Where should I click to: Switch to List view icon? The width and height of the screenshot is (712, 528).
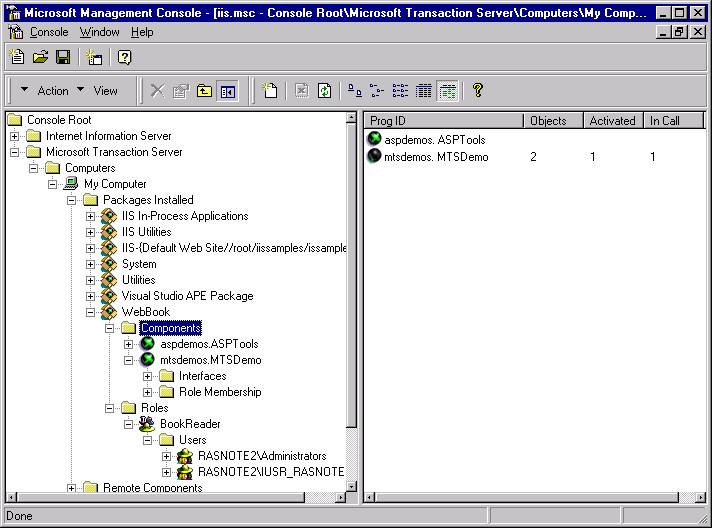coord(400,91)
